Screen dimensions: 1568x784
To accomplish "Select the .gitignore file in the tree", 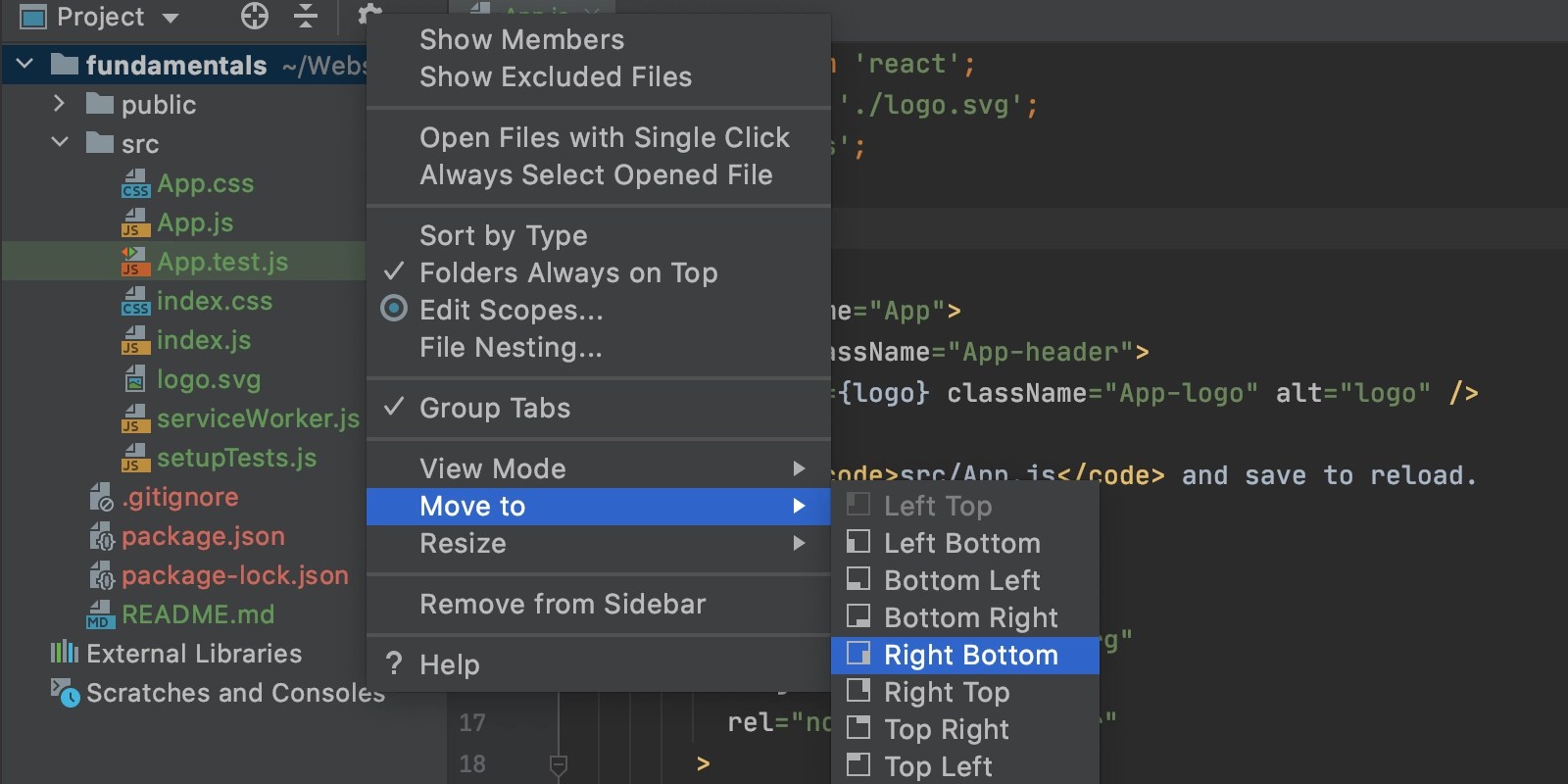I will (179, 497).
